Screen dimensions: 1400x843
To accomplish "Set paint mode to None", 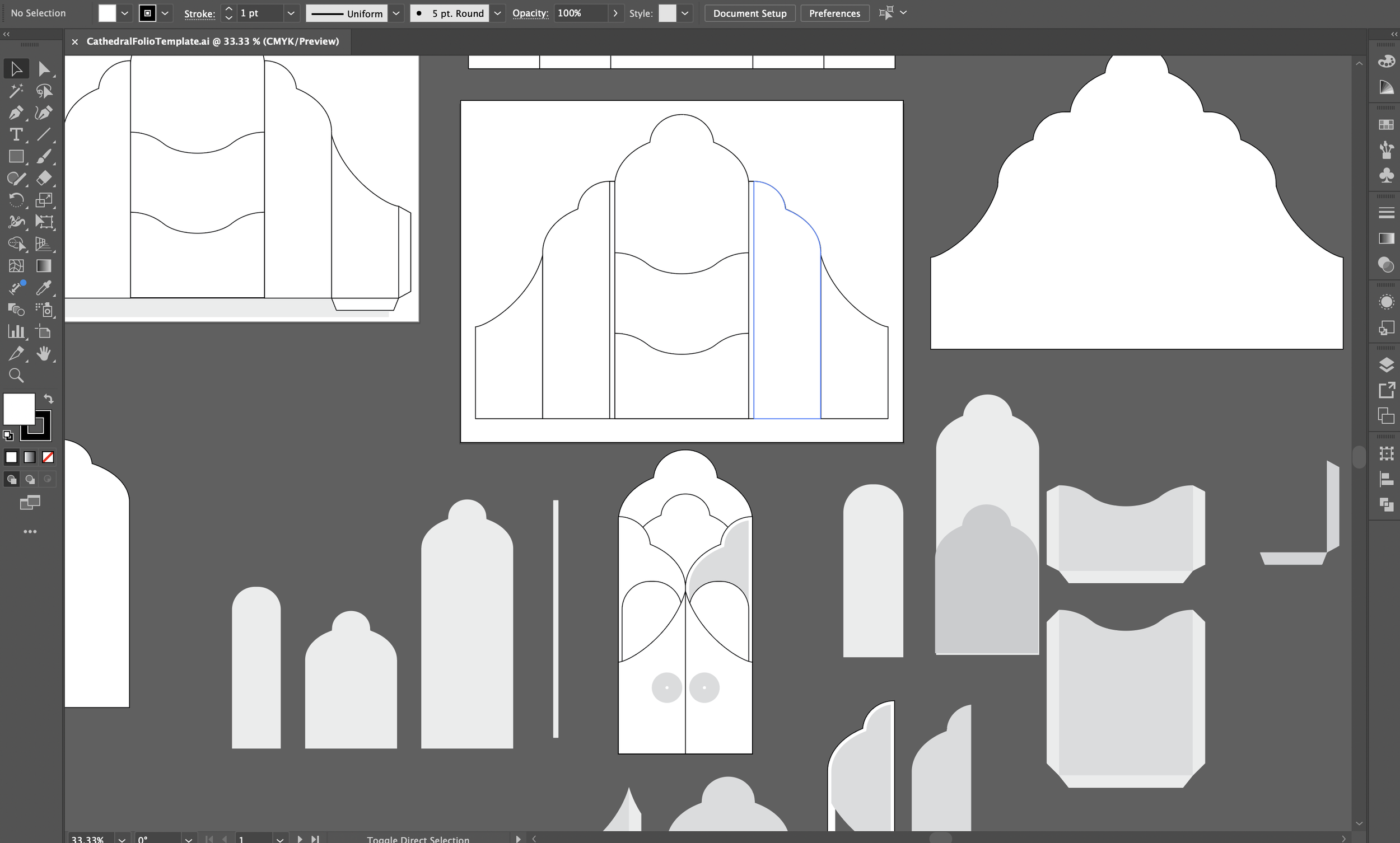I will (x=48, y=457).
